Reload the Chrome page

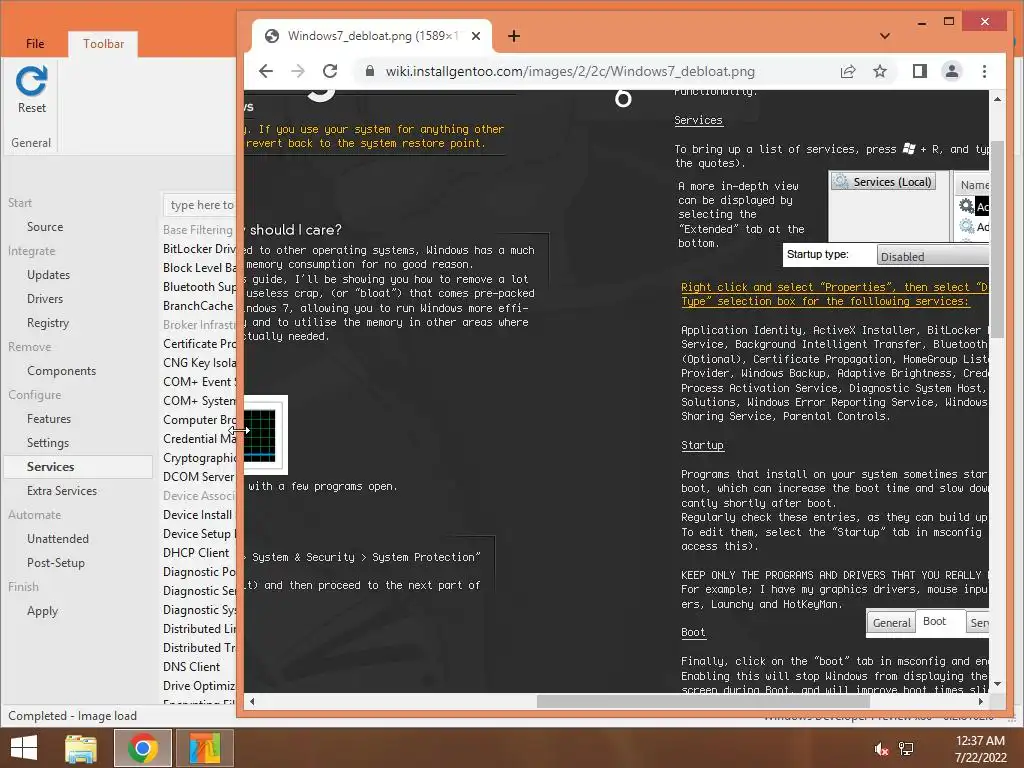(x=330, y=71)
